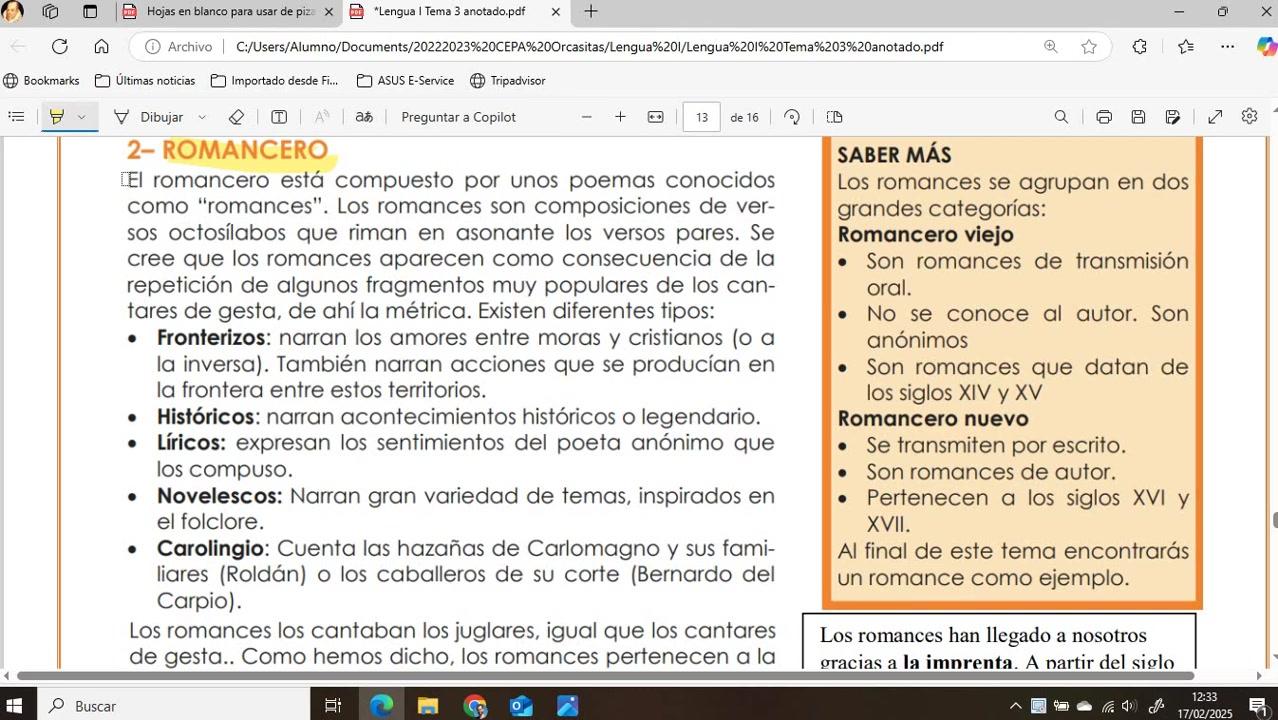Screen dimensions: 1278x720
Task: Click the page number field showing 13
Action: click(702, 117)
